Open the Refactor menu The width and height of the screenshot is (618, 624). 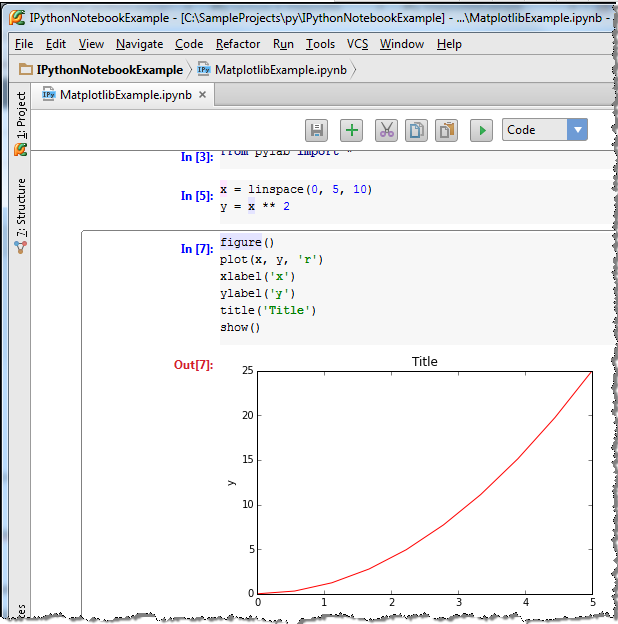tap(238, 44)
